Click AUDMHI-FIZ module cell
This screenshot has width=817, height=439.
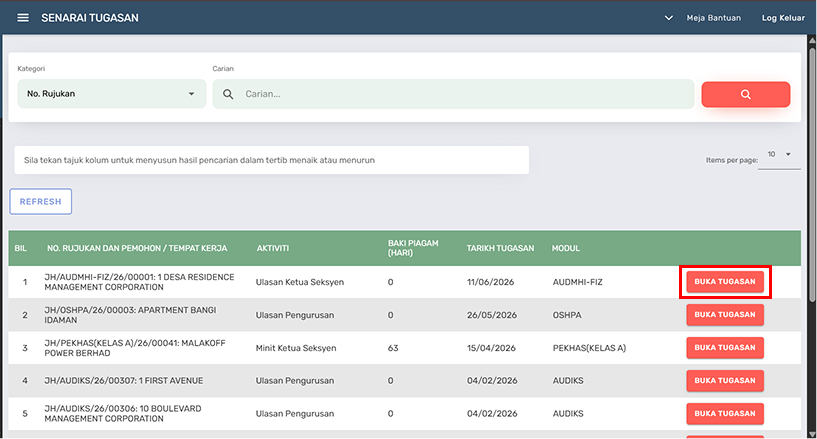pos(577,282)
